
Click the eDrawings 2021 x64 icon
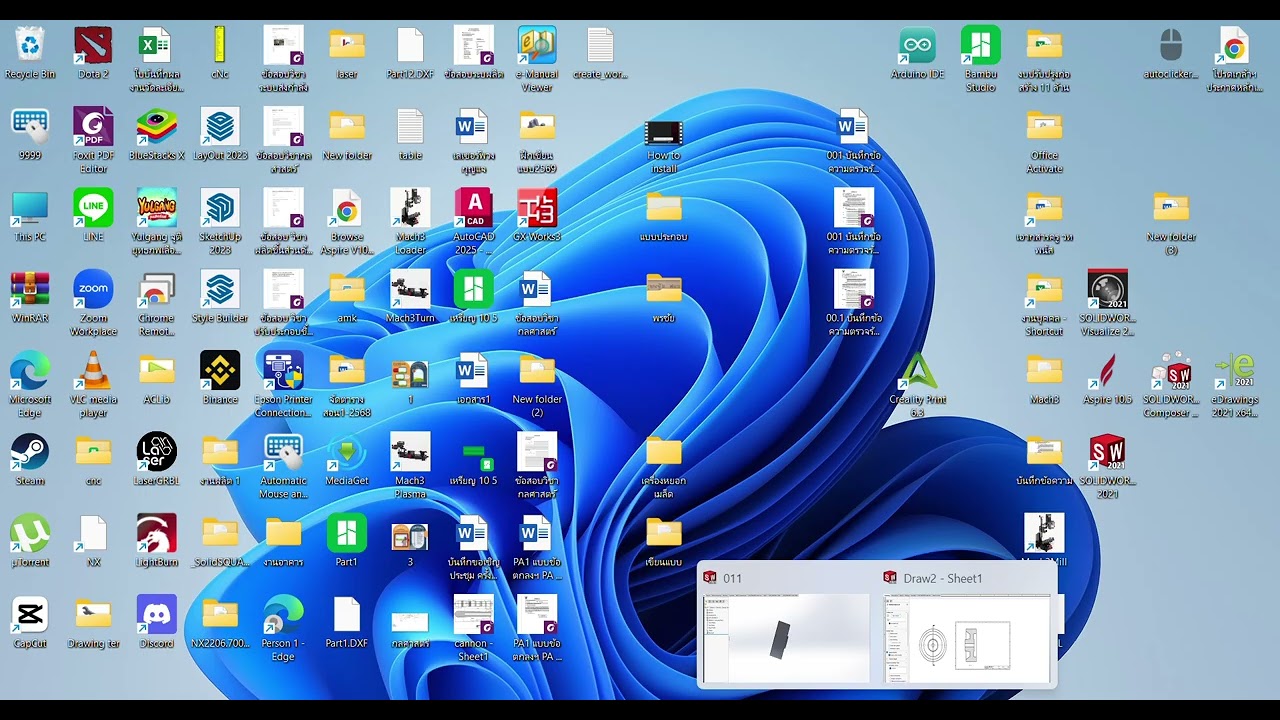pos(1234,385)
